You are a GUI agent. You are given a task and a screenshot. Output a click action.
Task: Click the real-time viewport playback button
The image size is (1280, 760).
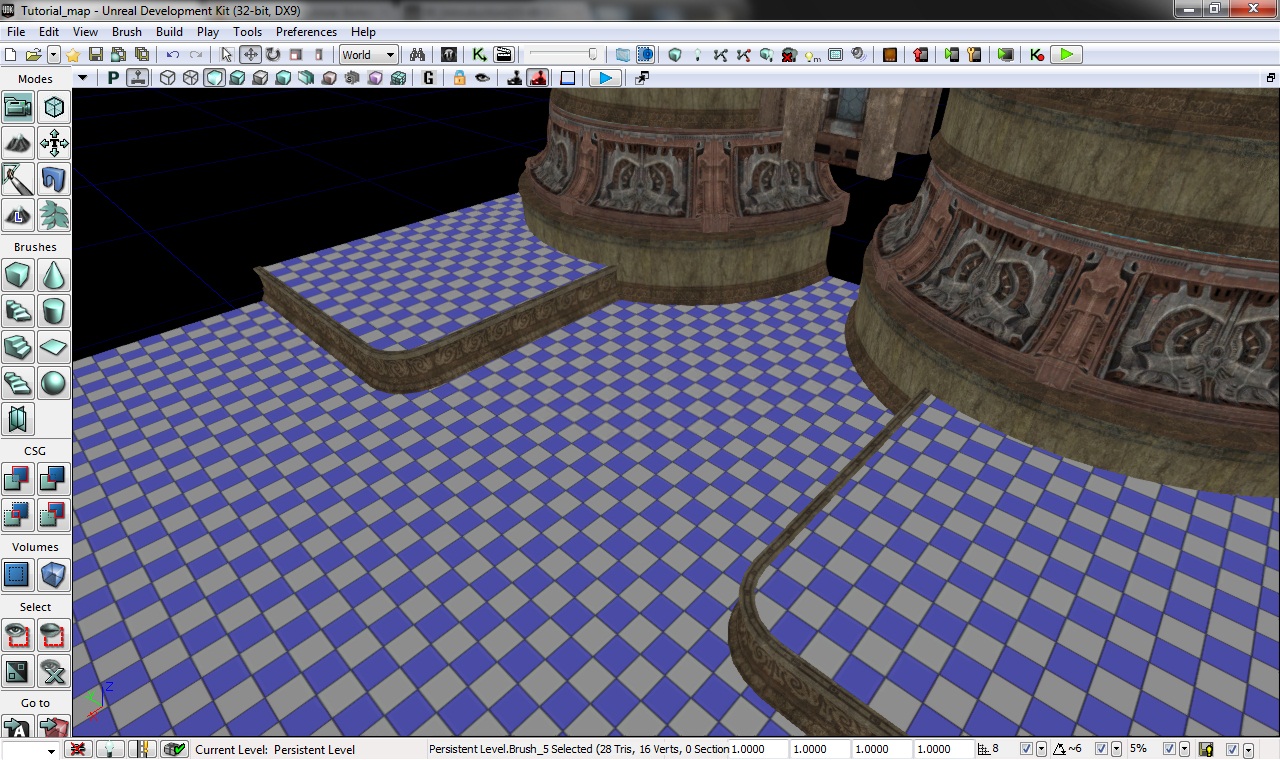(x=603, y=78)
